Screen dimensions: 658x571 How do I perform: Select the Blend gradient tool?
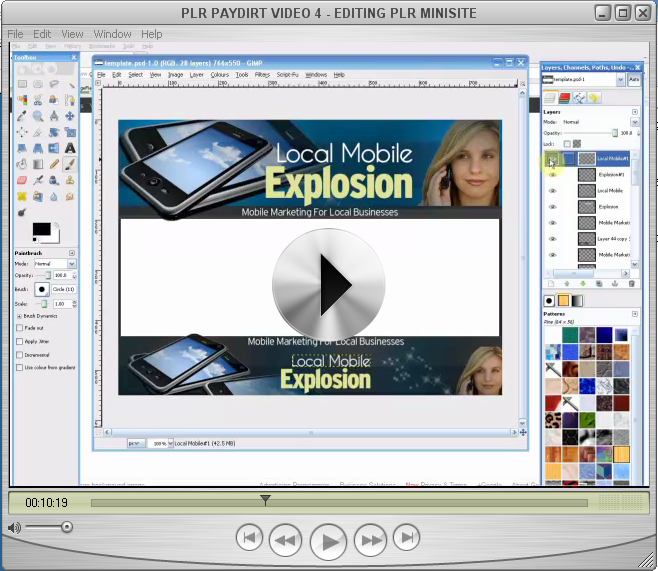pos(38,164)
